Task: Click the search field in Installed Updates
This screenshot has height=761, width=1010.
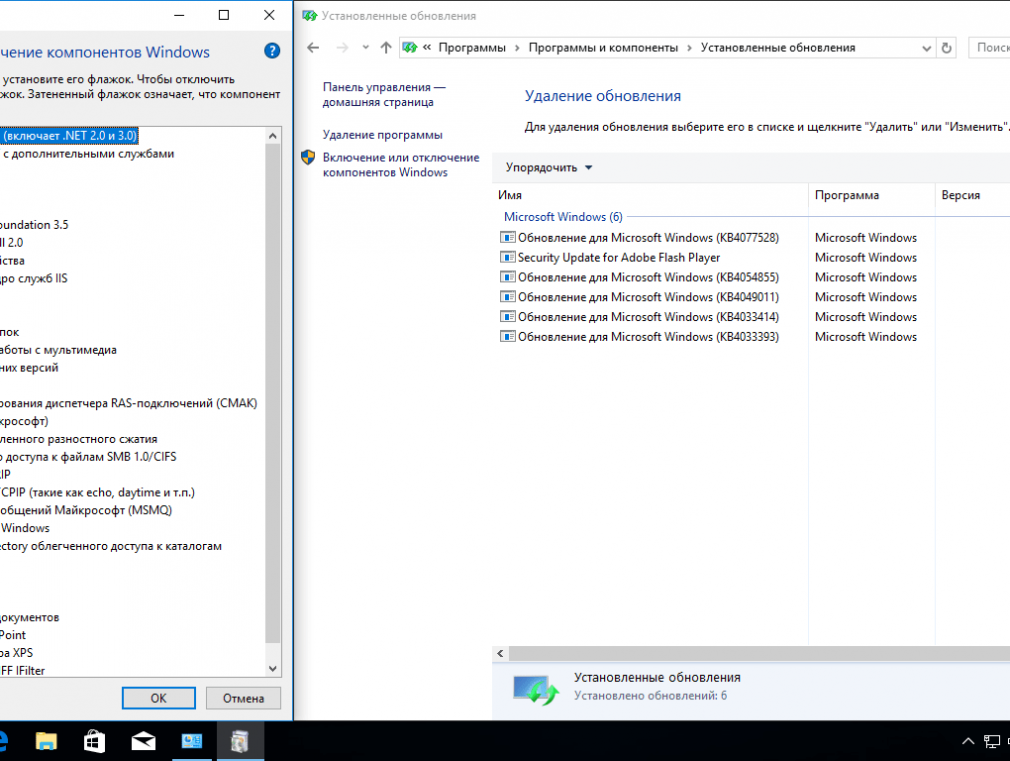Action: pyautogui.click(x=989, y=48)
